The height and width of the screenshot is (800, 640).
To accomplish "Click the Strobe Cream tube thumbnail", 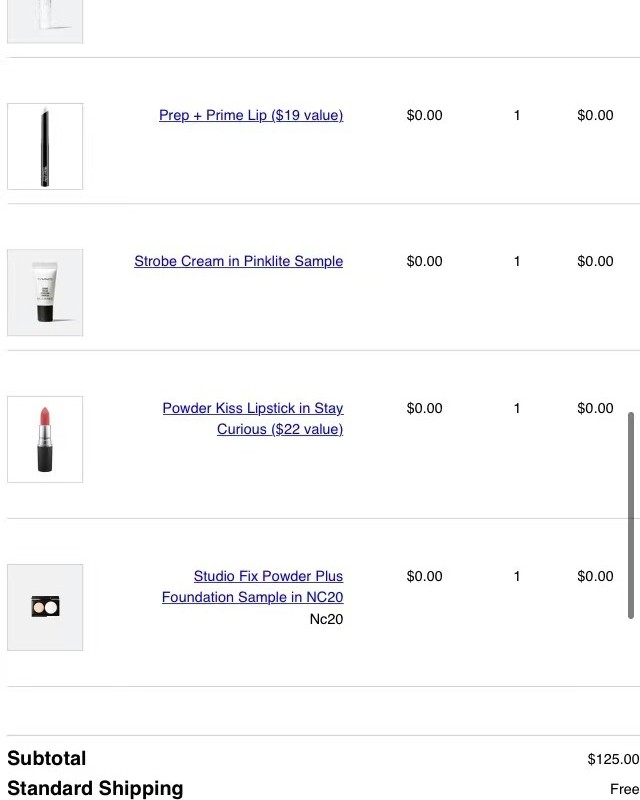I will (x=45, y=292).
